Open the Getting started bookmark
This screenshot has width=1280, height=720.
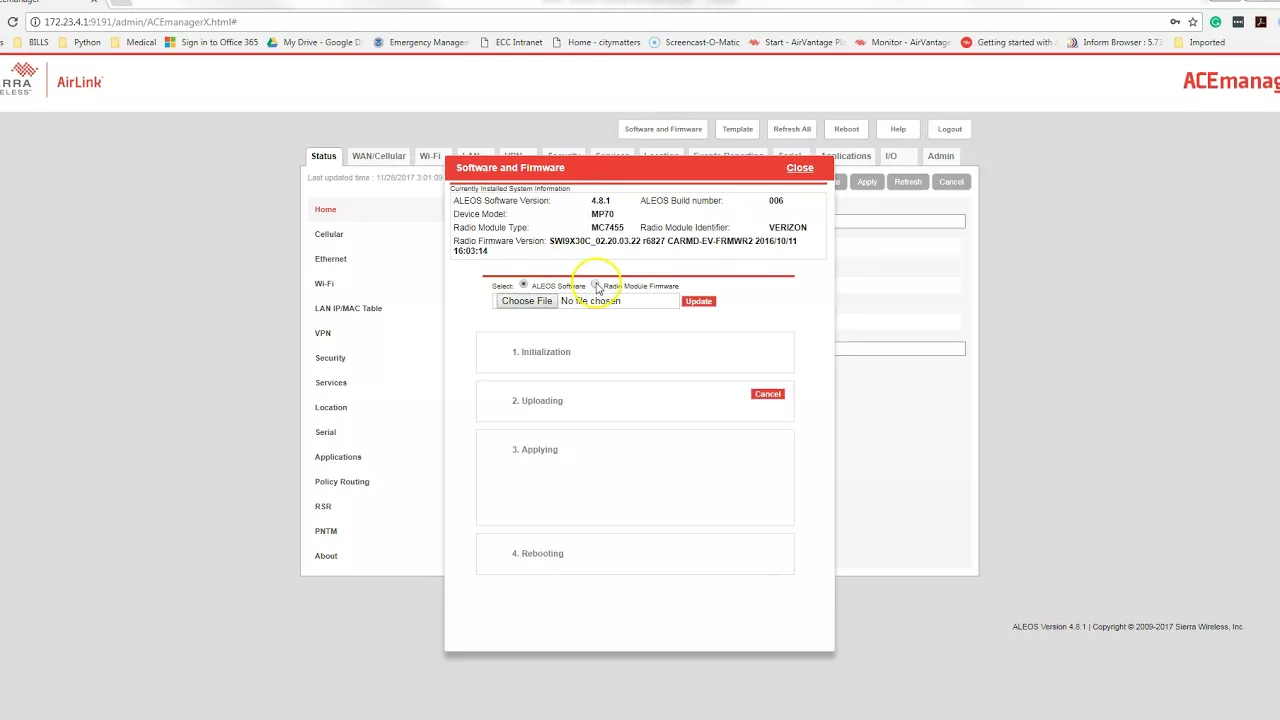pos(1008,43)
